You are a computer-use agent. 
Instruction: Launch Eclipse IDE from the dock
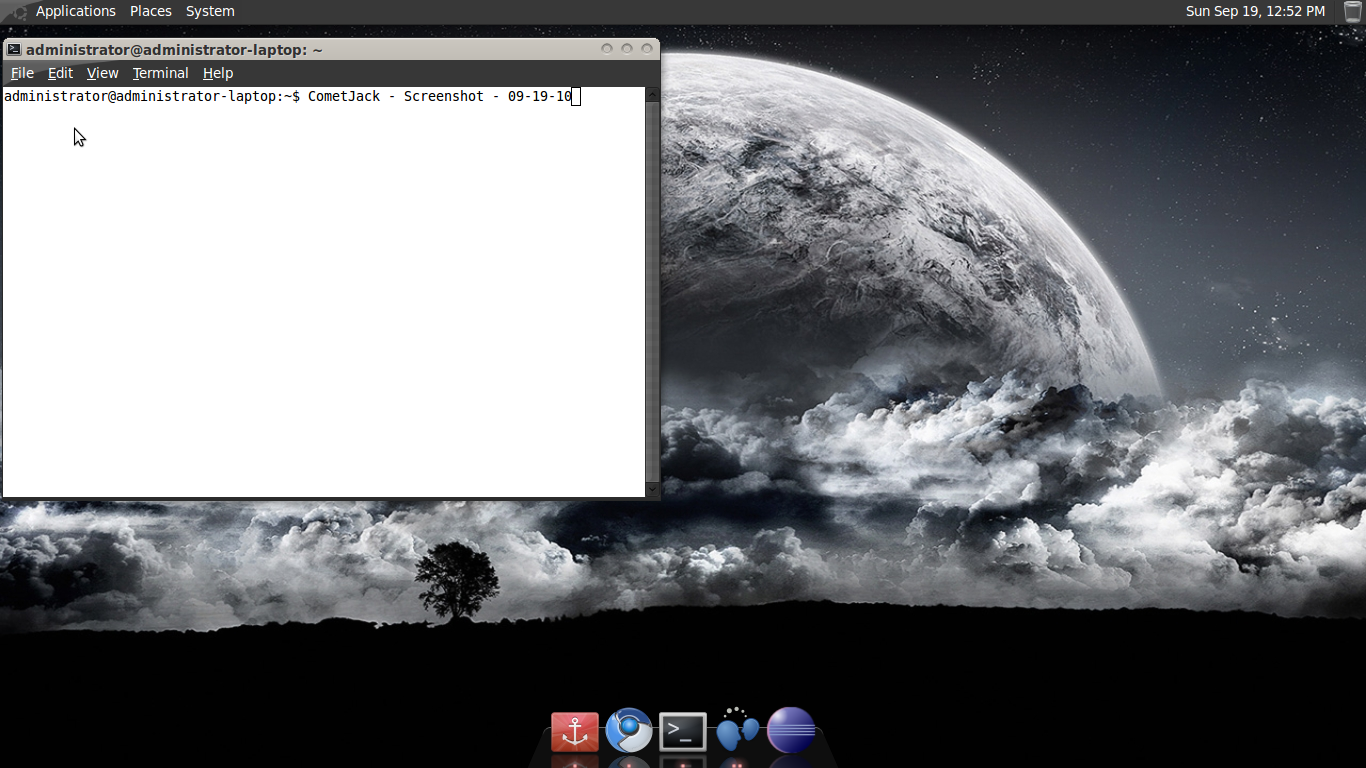coord(790,731)
